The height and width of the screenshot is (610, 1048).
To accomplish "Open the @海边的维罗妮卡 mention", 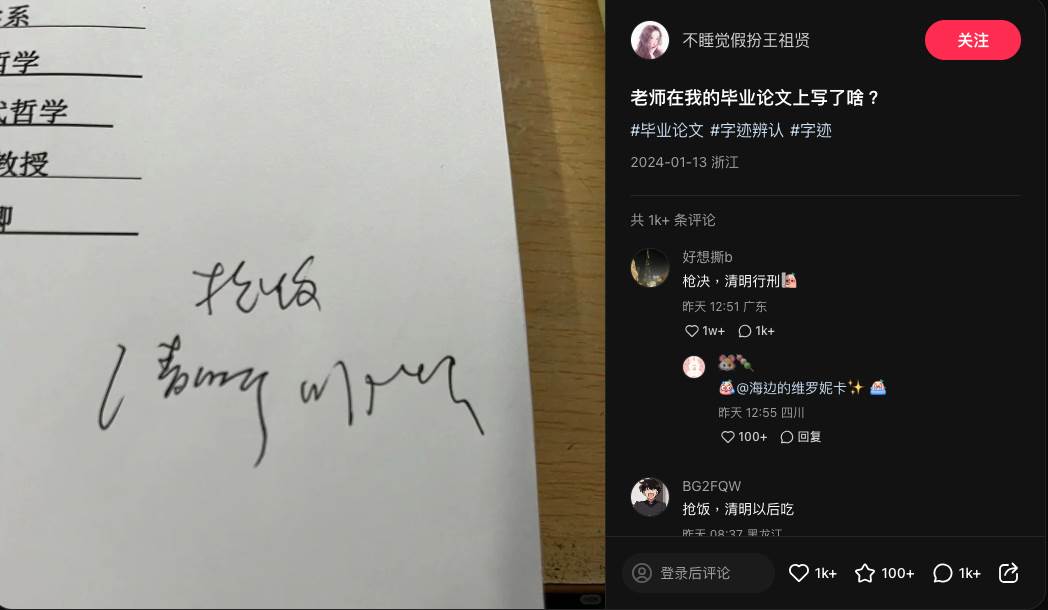I will click(791, 388).
